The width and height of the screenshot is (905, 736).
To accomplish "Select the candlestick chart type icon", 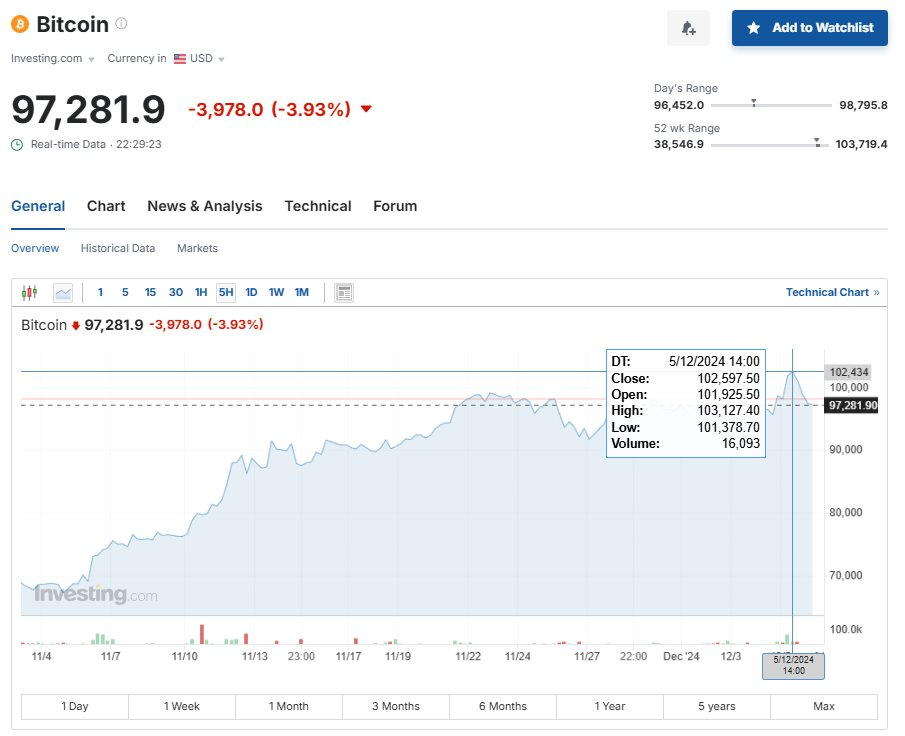I will click(29, 293).
